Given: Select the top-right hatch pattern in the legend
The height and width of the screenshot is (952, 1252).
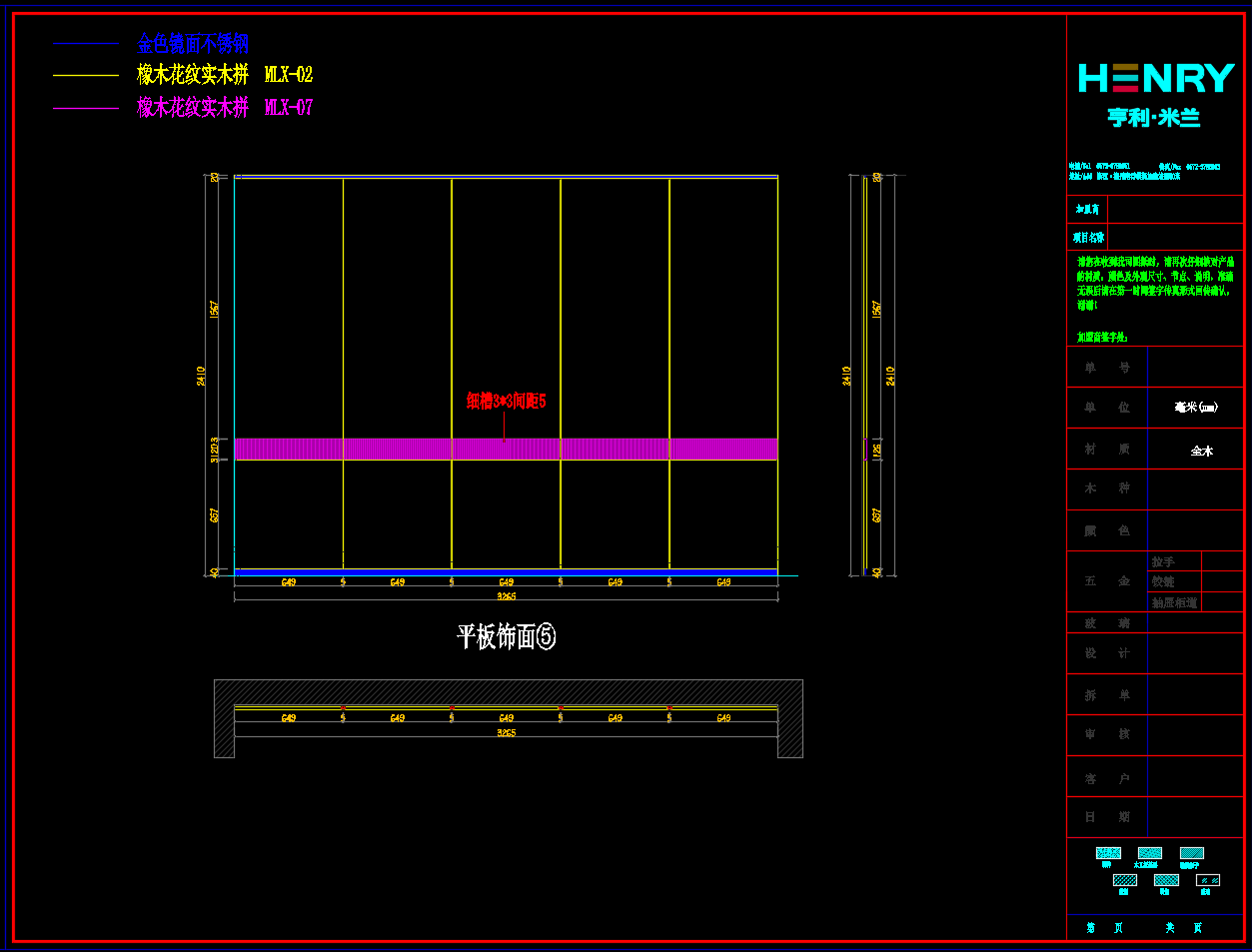Looking at the screenshot, I should pos(1191,853).
